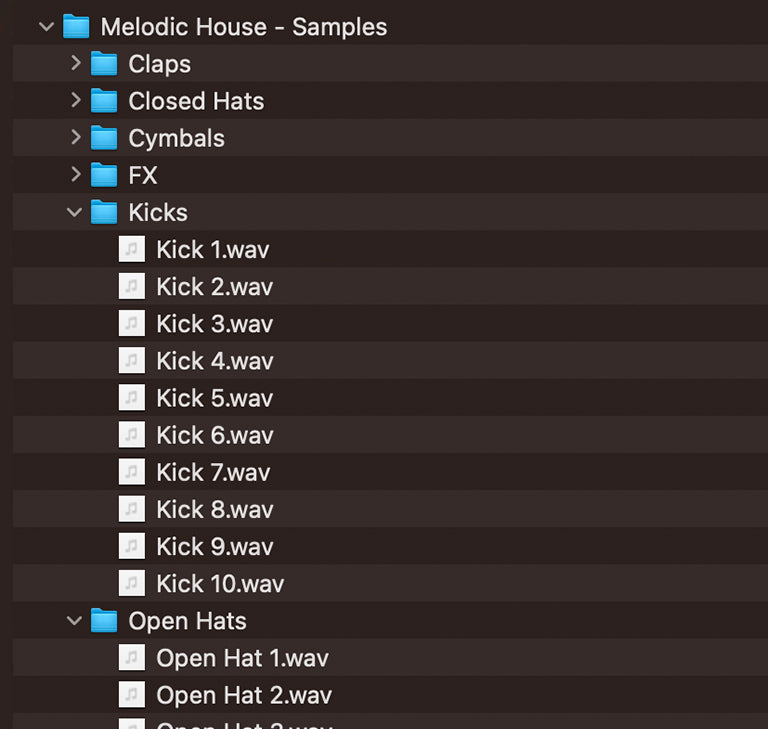
Task: Click the Closed Hats folder icon
Action: coord(104,101)
